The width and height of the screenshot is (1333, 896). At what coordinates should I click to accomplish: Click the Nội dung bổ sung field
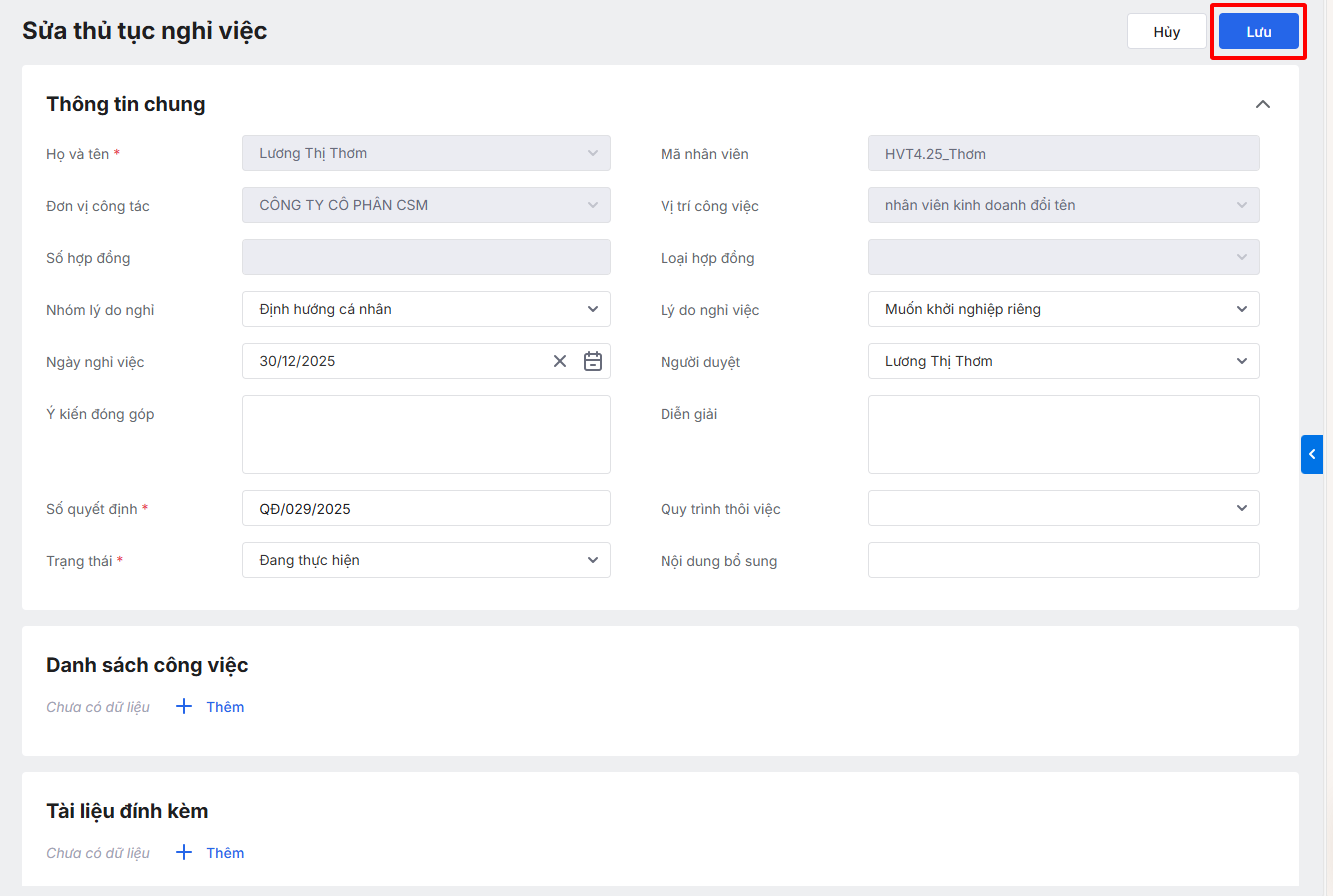[x=1063, y=560]
